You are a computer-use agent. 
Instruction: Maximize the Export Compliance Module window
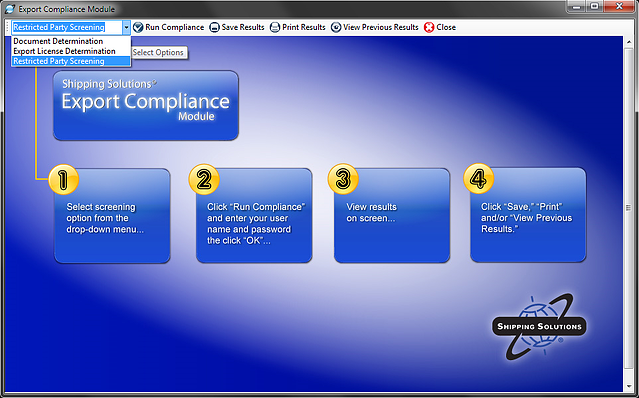pyautogui.click(x=595, y=6)
